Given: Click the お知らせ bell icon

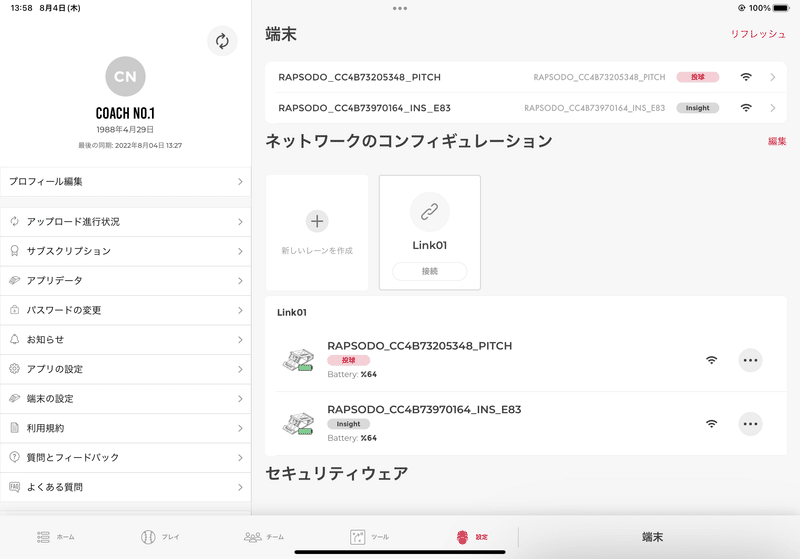Looking at the screenshot, I should tap(14, 339).
